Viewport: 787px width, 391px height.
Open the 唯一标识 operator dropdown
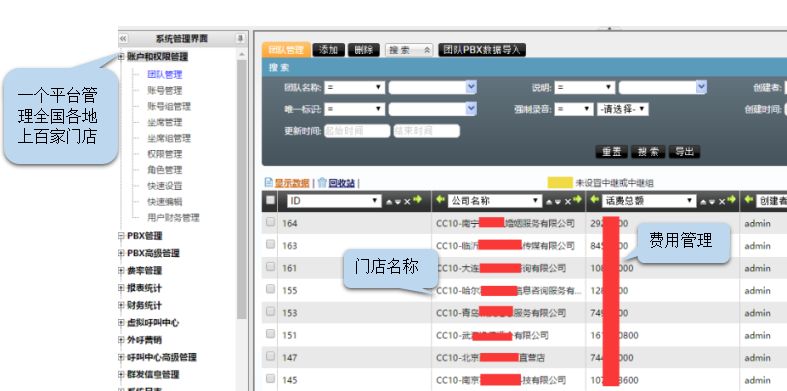[354, 109]
